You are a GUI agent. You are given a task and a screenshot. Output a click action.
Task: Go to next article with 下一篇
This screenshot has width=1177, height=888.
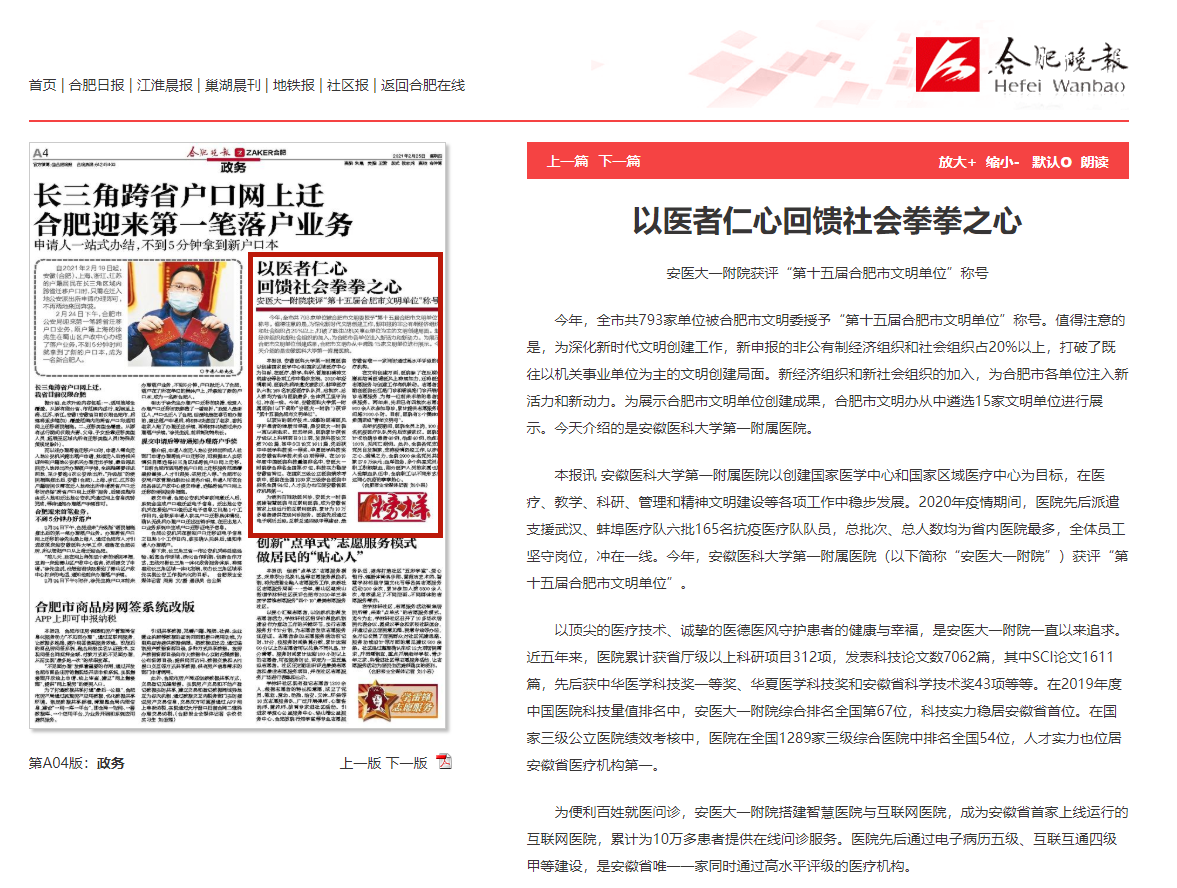click(x=619, y=161)
